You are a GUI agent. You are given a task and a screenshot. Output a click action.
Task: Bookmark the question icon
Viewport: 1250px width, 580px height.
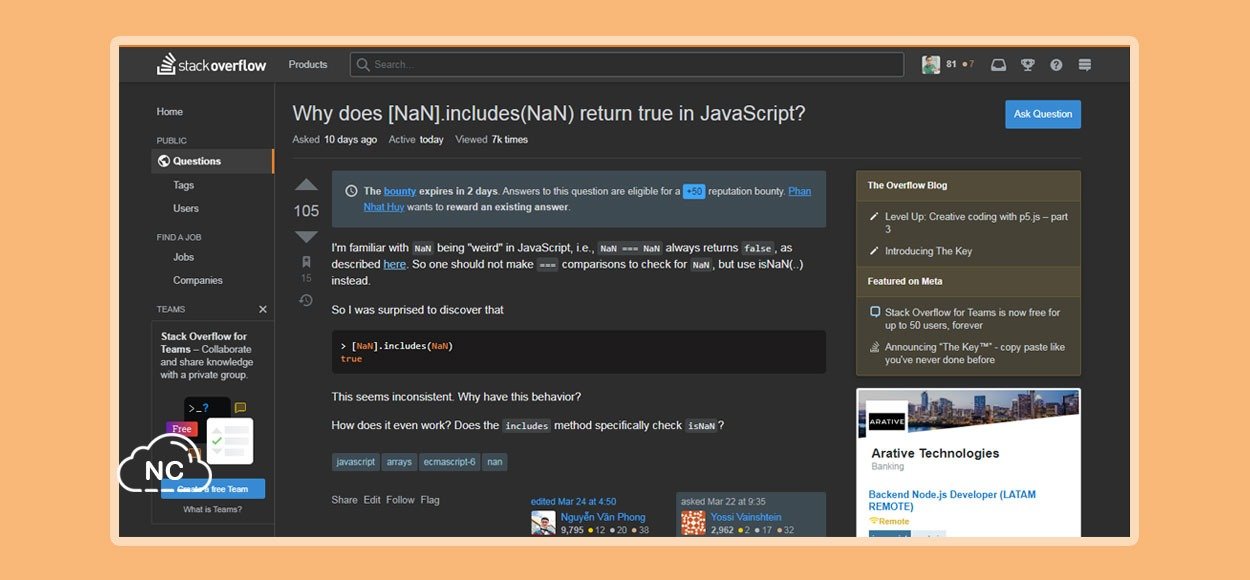coord(306,262)
